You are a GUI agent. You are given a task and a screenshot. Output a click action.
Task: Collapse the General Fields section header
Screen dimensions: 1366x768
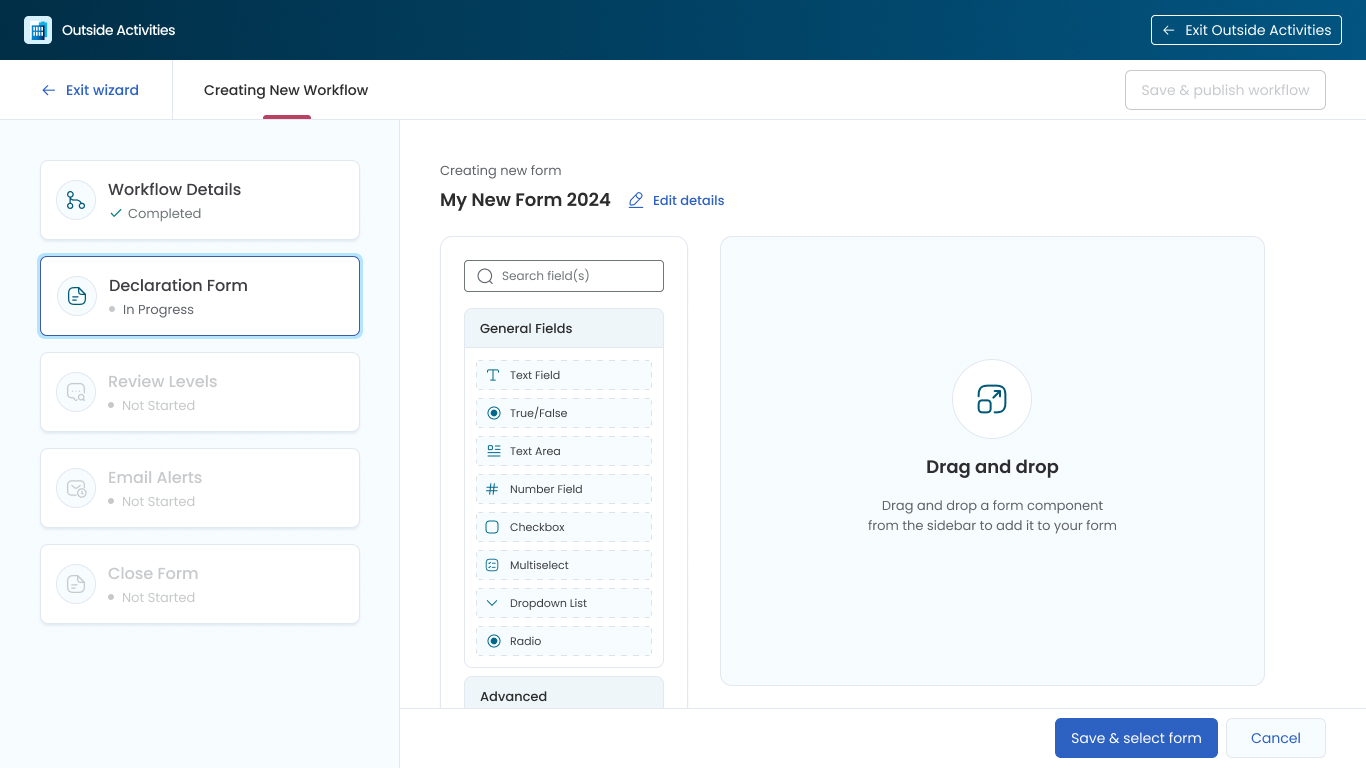[x=563, y=328]
